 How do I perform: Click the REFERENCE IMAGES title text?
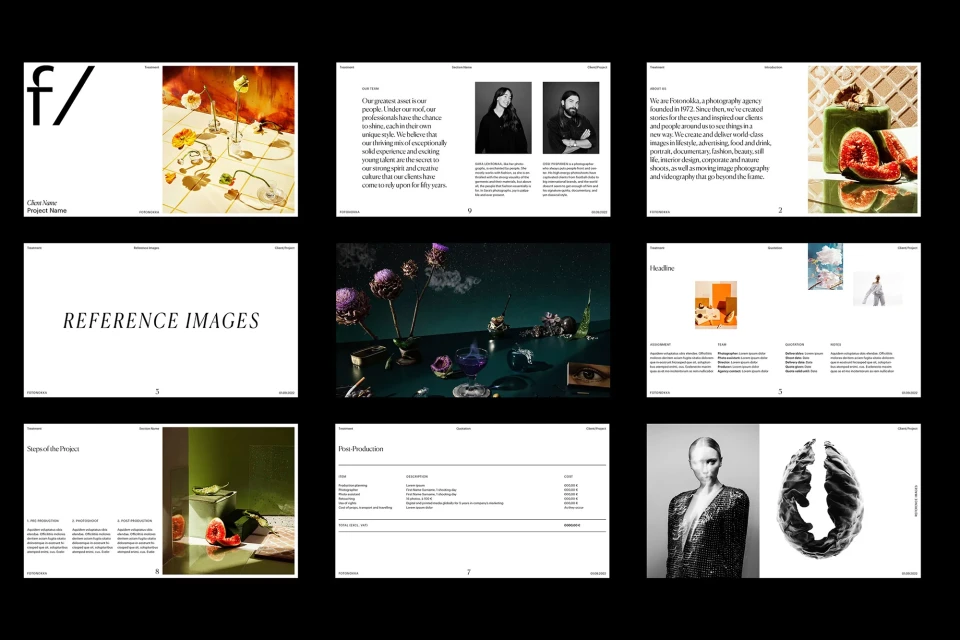point(161,321)
